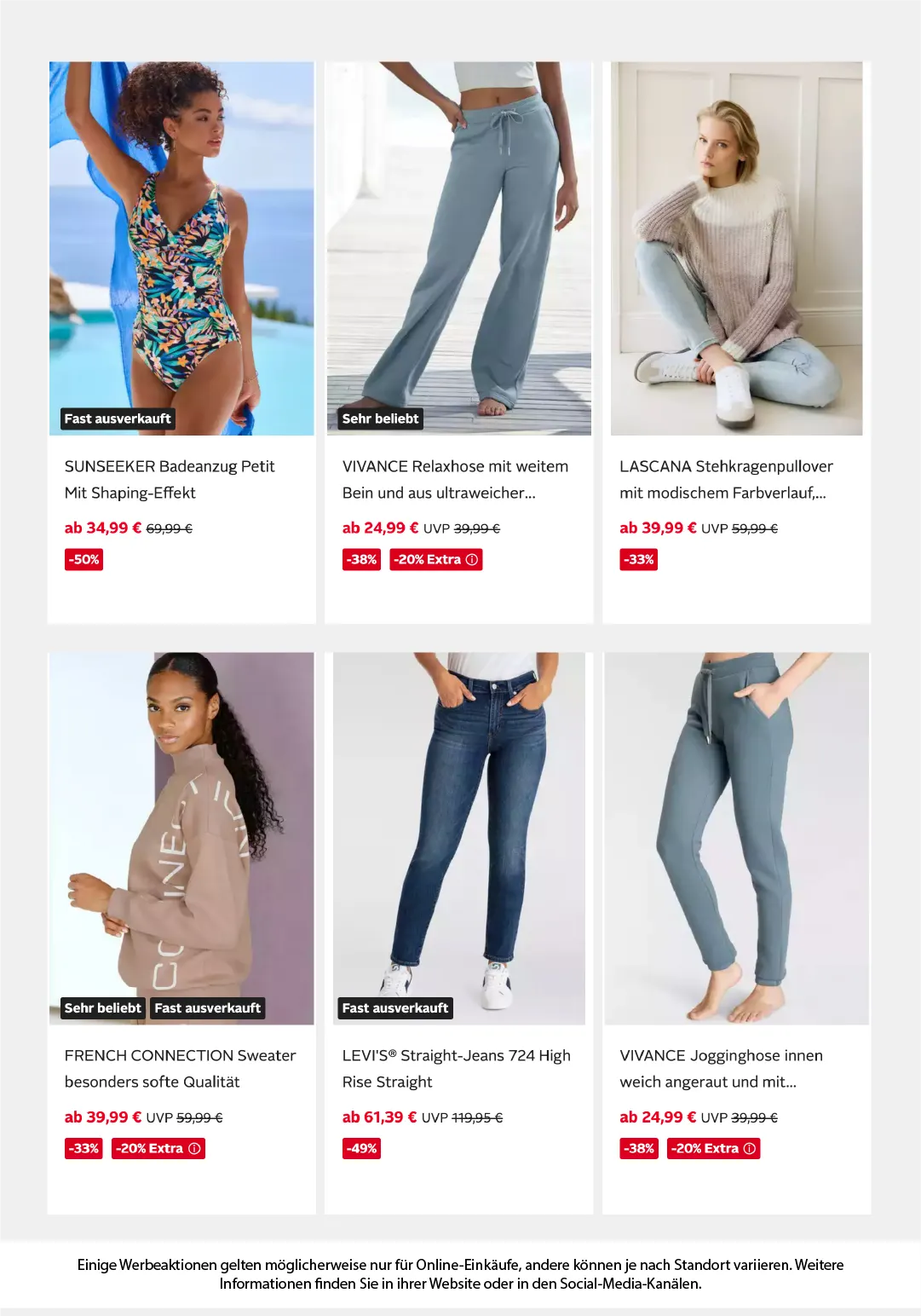Open the FRENCH CONNECTION Sweater image
The width and height of the screenshot is (921, 1316).
[x=181, y=839]
